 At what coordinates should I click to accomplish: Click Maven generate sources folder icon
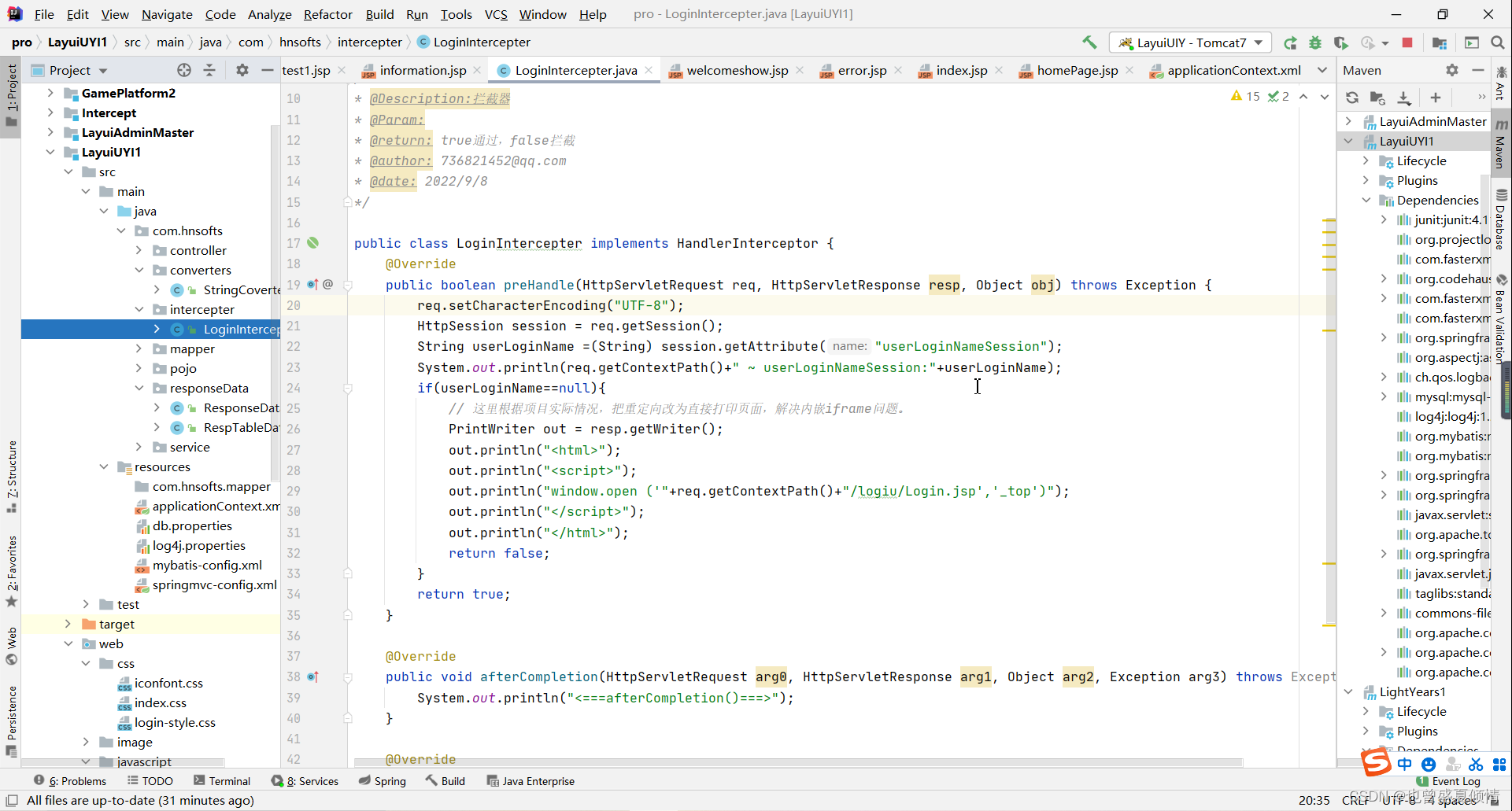point(1377,98)
